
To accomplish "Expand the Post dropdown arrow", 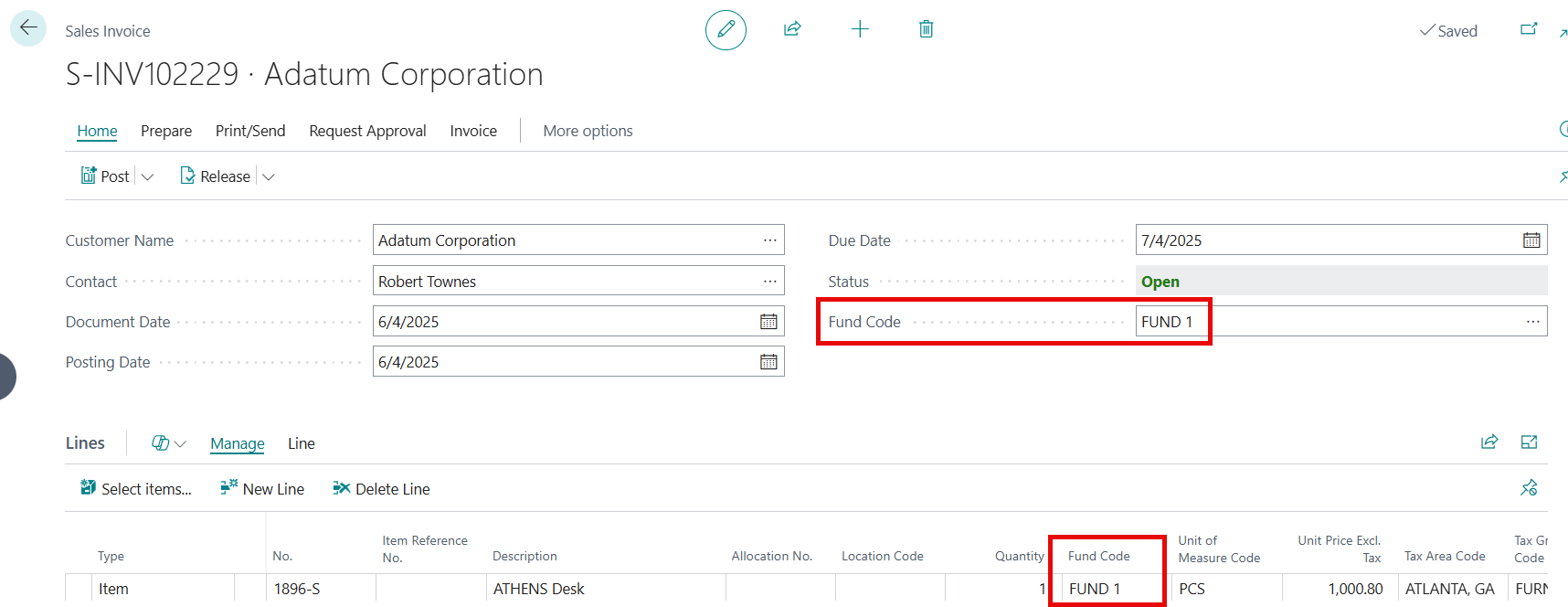I will click(x=147, y=176).
